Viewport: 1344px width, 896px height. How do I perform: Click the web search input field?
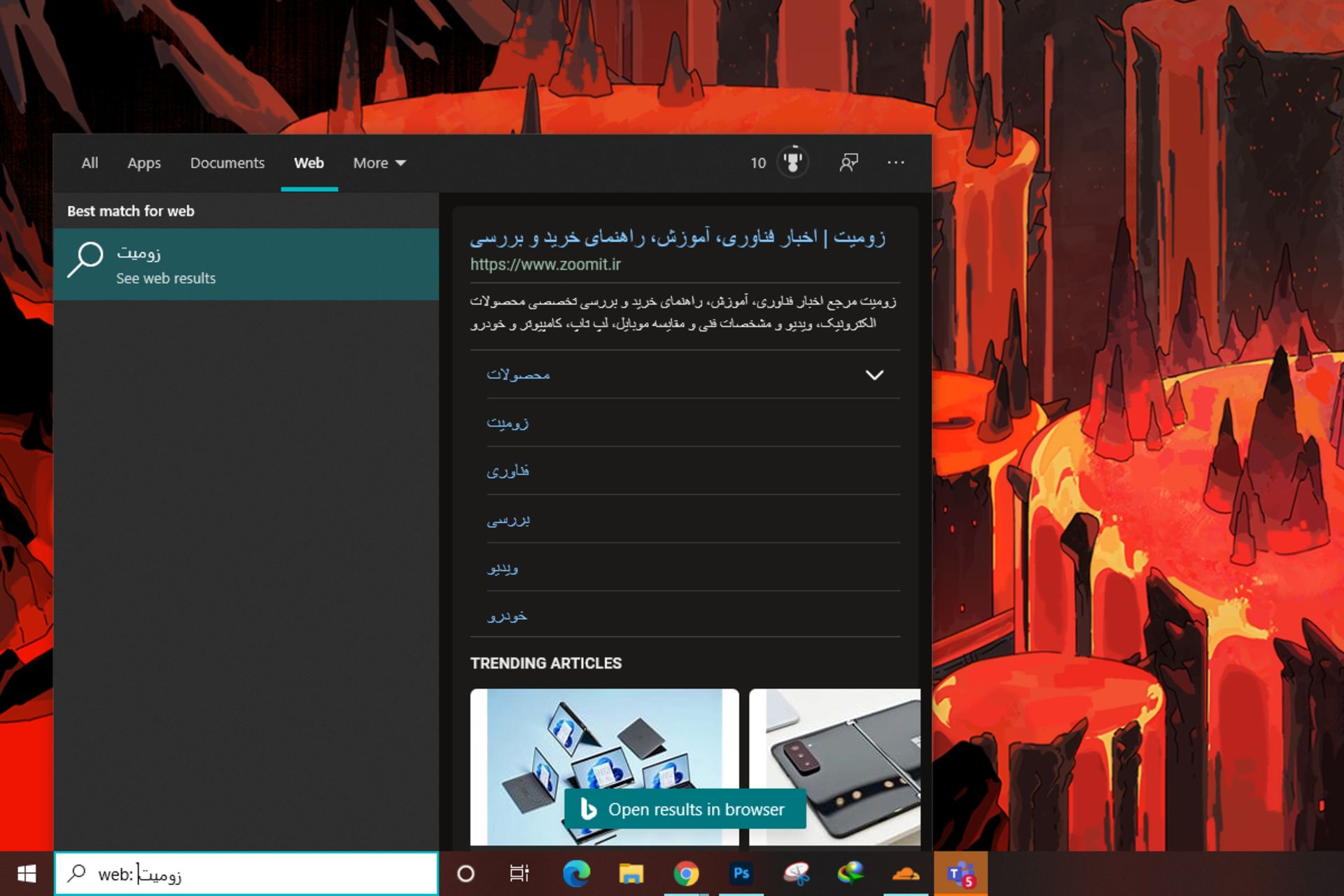280,874
